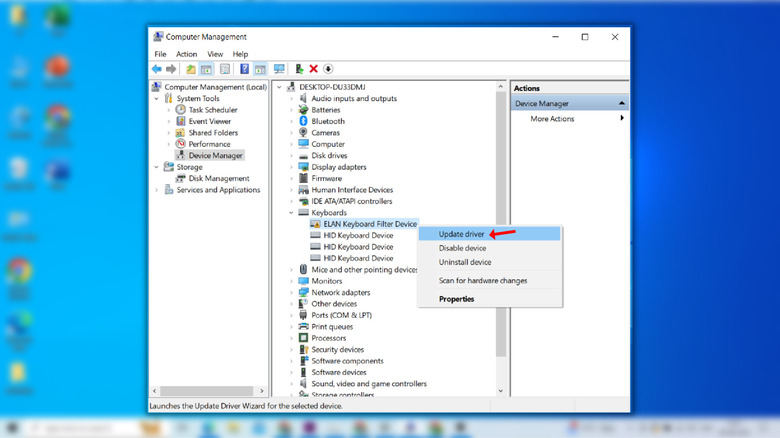The image size is (780, 438).
Task: Open the Help menu
Action: pyautogui.click(x=240, y=54)
